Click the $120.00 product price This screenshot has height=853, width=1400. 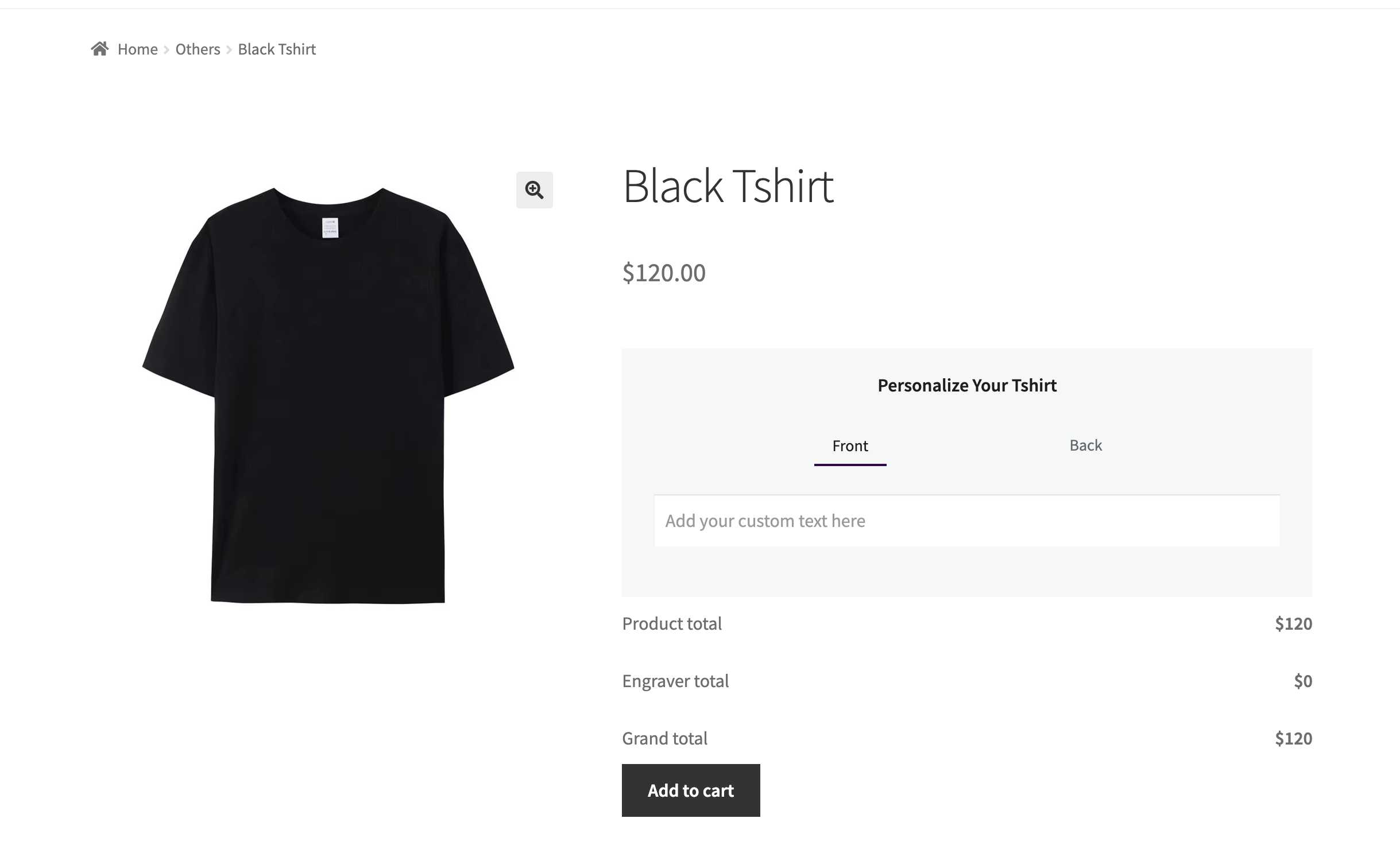click(x=664, y=273)
